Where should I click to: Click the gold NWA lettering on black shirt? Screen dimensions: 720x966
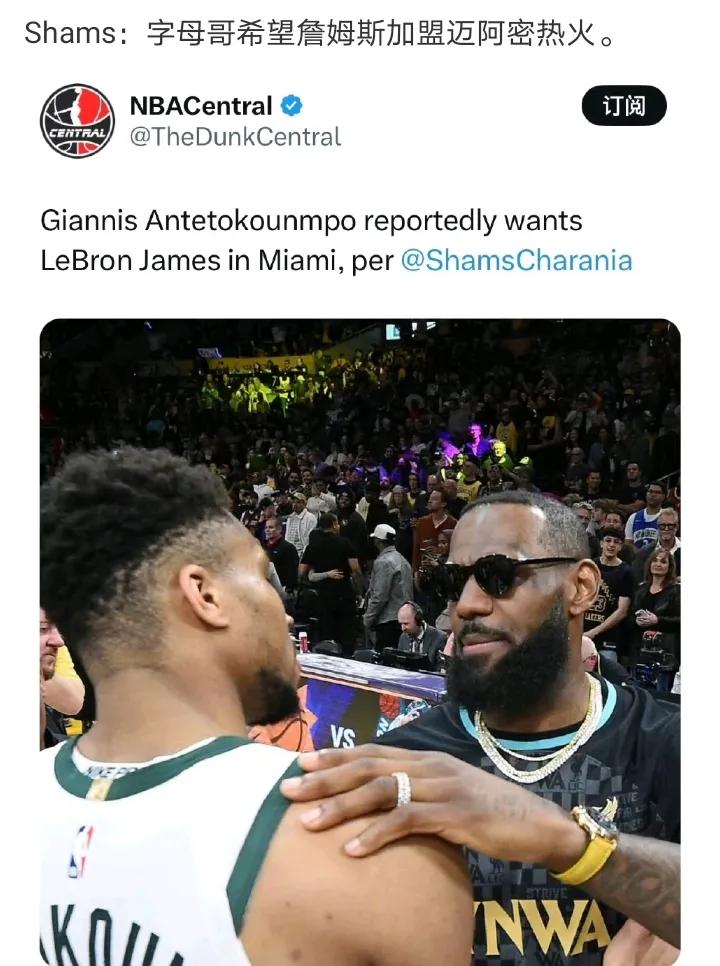coord(540,927)
